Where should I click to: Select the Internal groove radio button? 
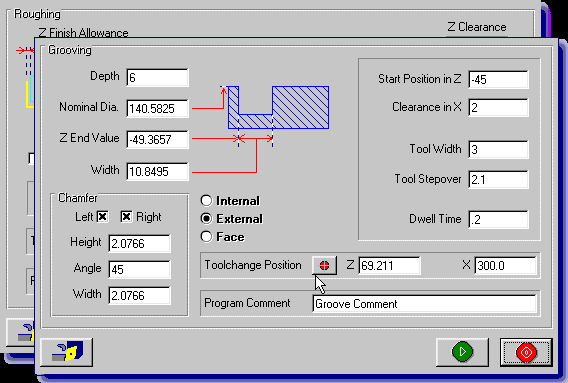(206, 200)
